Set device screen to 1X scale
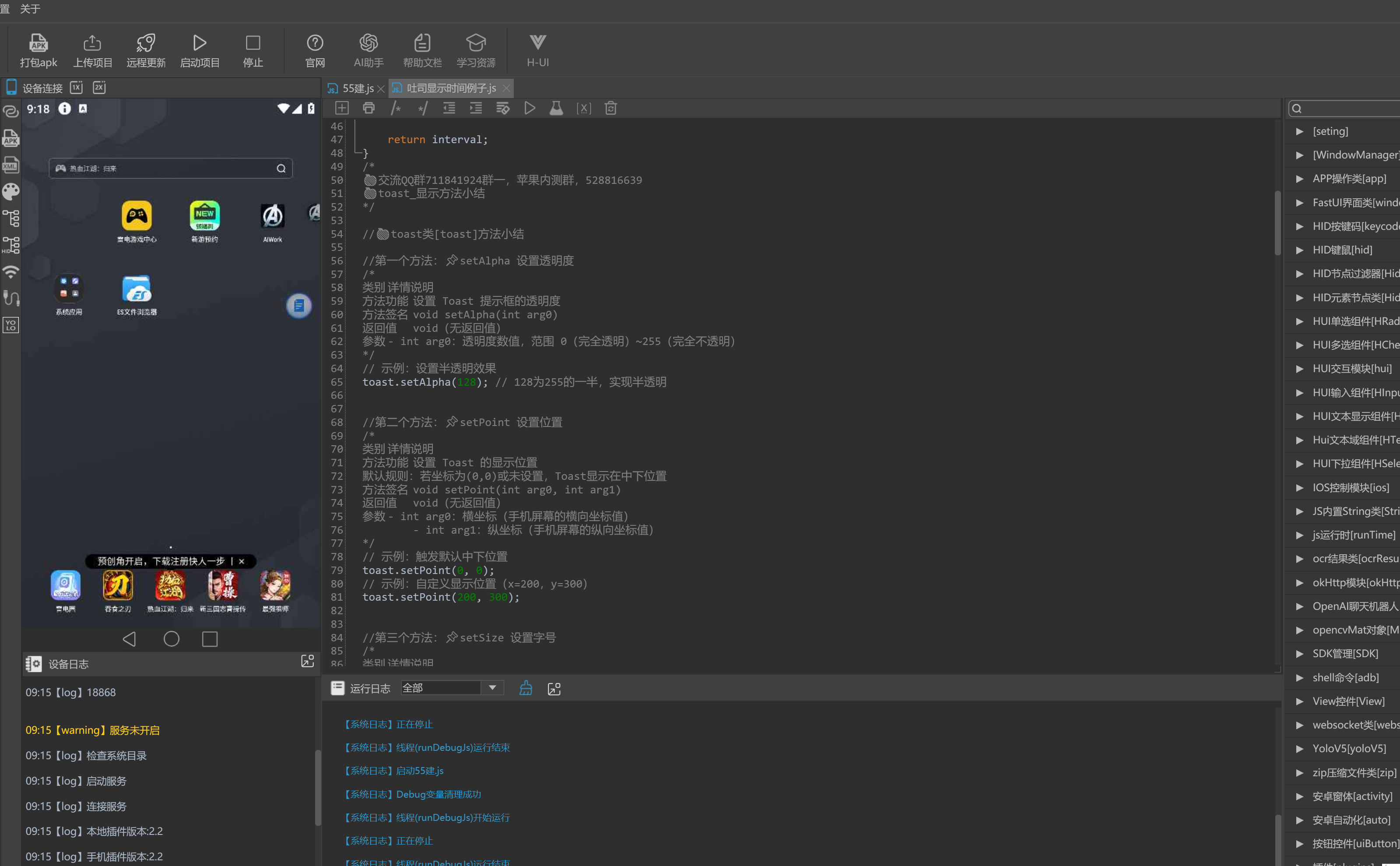1400x866 pixels. click(x=76, y=87)
